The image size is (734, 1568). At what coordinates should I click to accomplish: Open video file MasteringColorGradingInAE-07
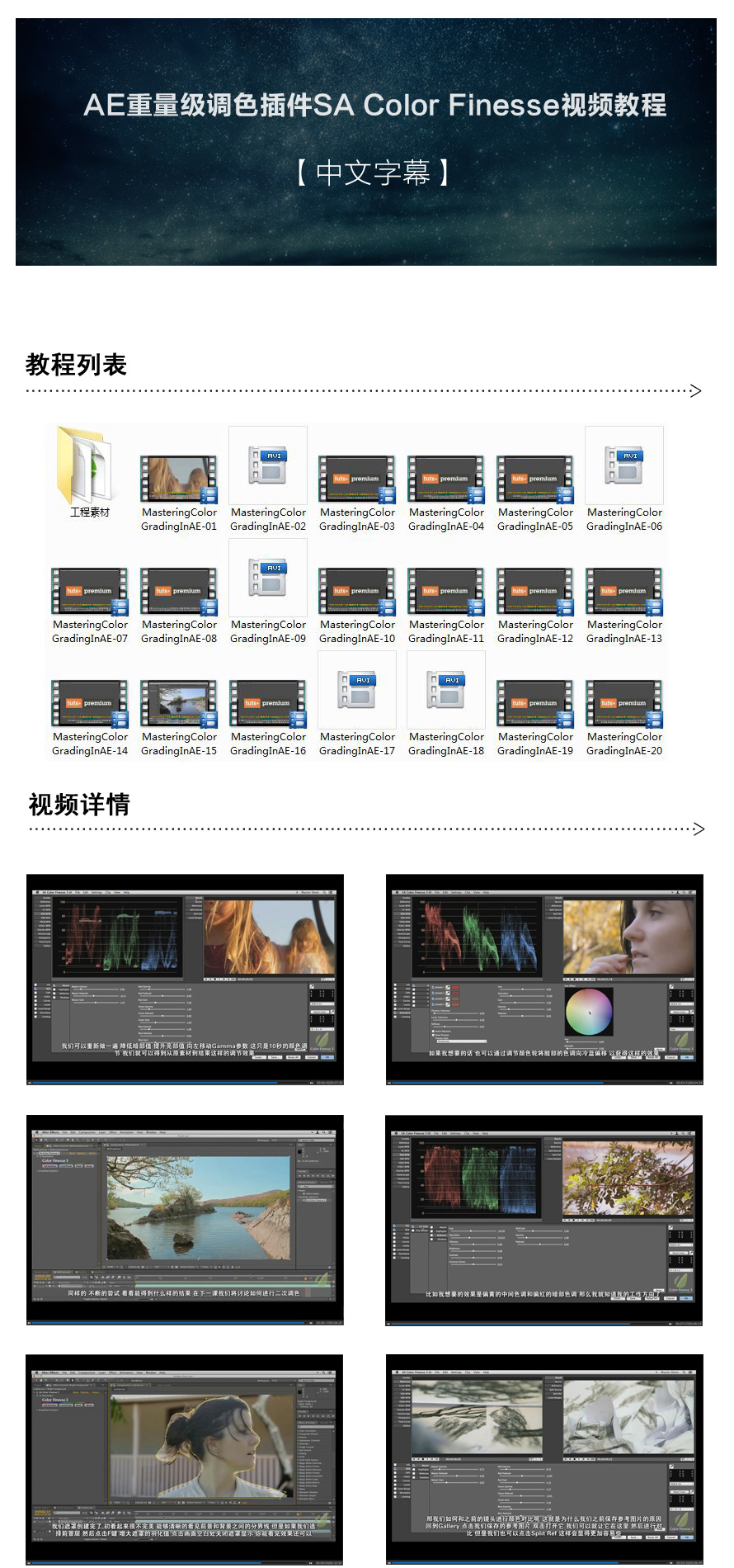pos(90,592)
